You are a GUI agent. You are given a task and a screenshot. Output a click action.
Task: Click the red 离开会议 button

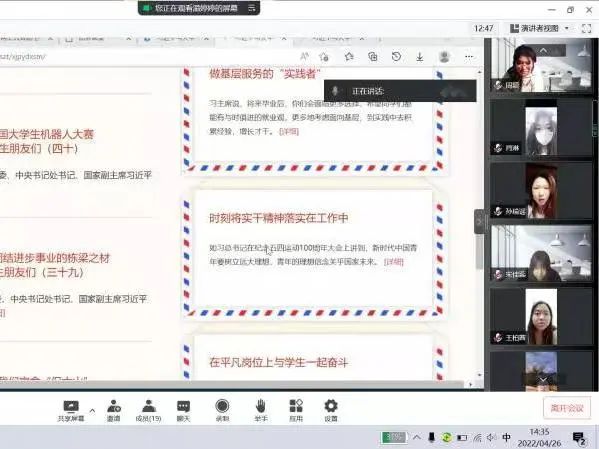click(567, 408)
